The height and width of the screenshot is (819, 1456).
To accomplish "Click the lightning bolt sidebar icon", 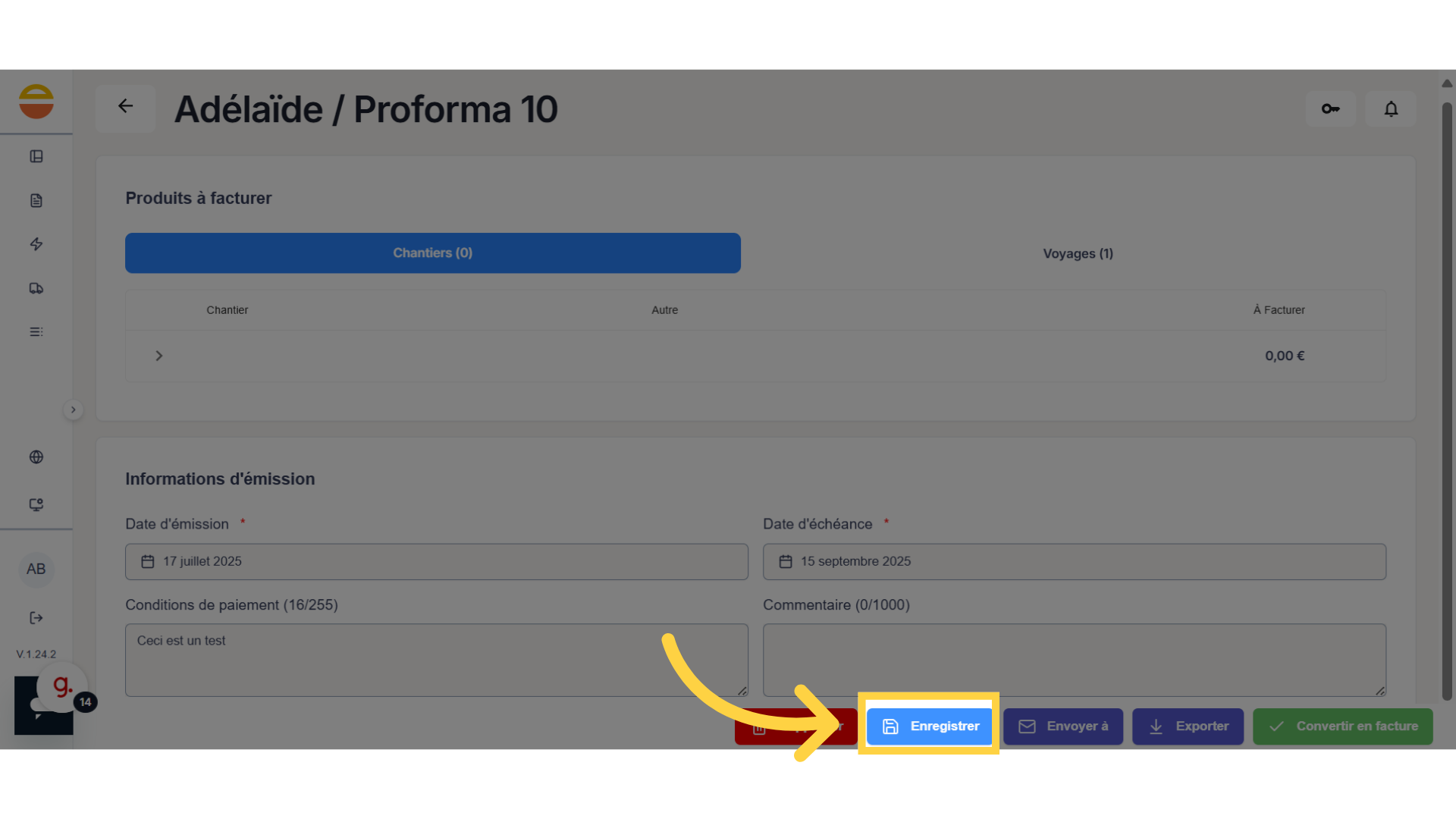I will [x=36, y=244].
